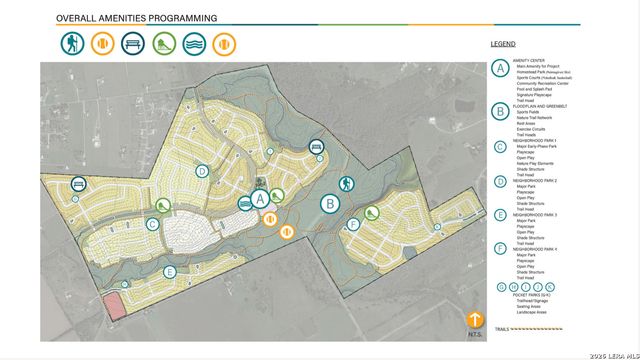Click the bench icon in the header row
This screenshot has height=360, width=640.
[x=133, y=44]
